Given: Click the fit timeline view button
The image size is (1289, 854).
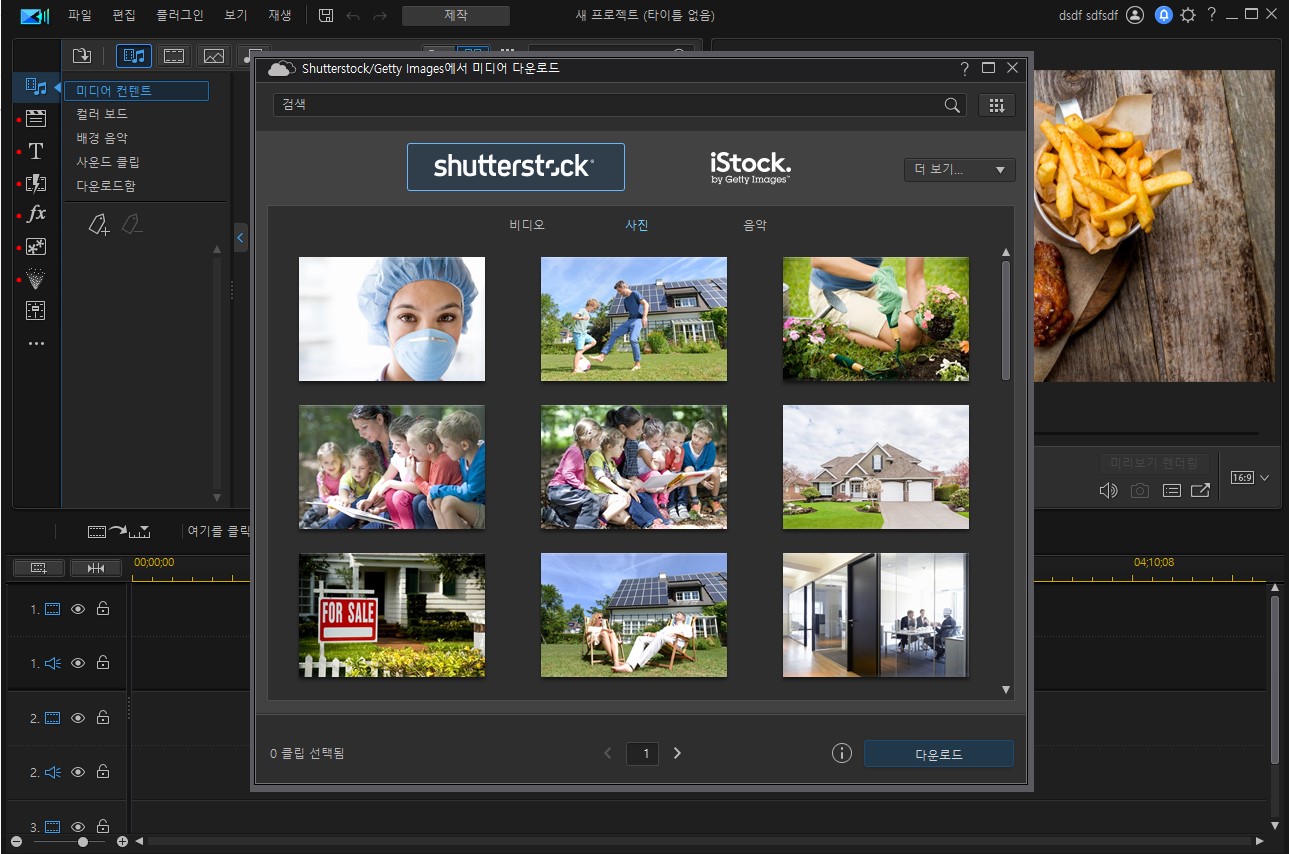Looking at the screenshot, I should (x=96, y=568).
